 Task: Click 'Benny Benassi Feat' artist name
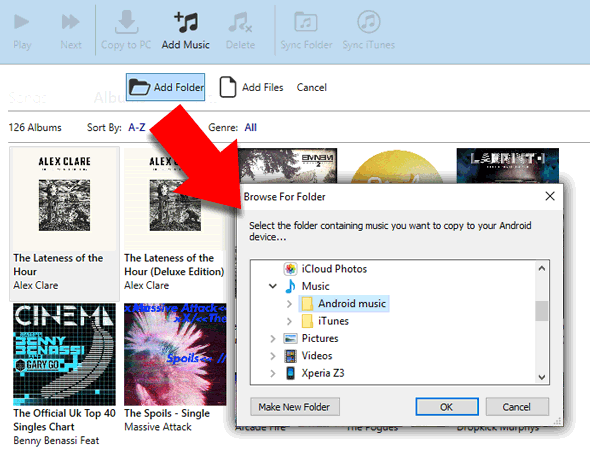tap(56, 440)
